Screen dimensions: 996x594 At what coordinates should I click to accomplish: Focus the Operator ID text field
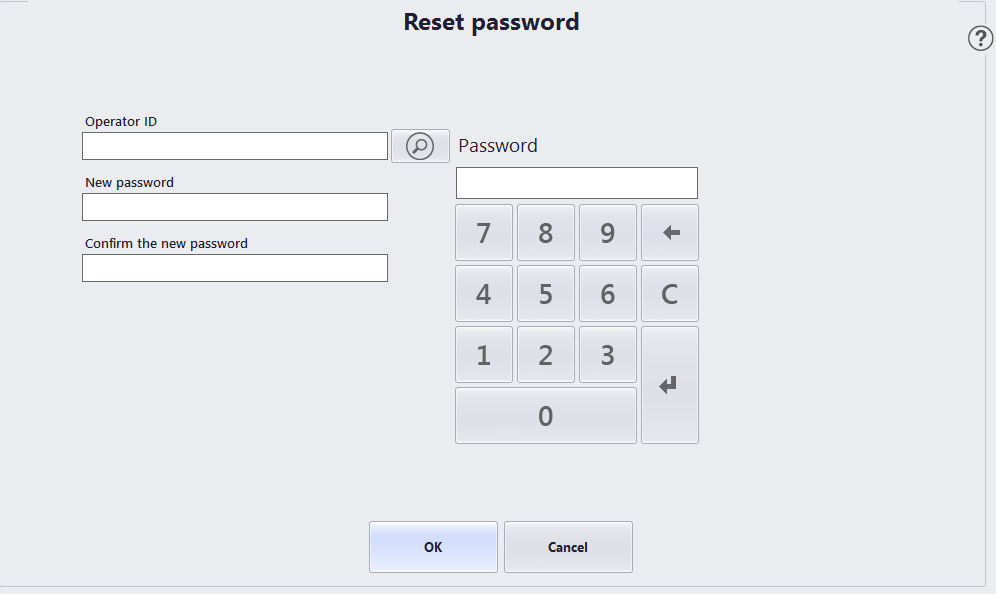234,146
